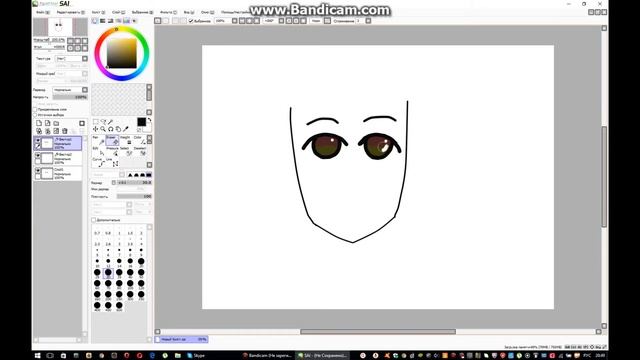Adjust the Плотность density slider
This screenshot has height=360, width=640.
click(x=134, y=196)
